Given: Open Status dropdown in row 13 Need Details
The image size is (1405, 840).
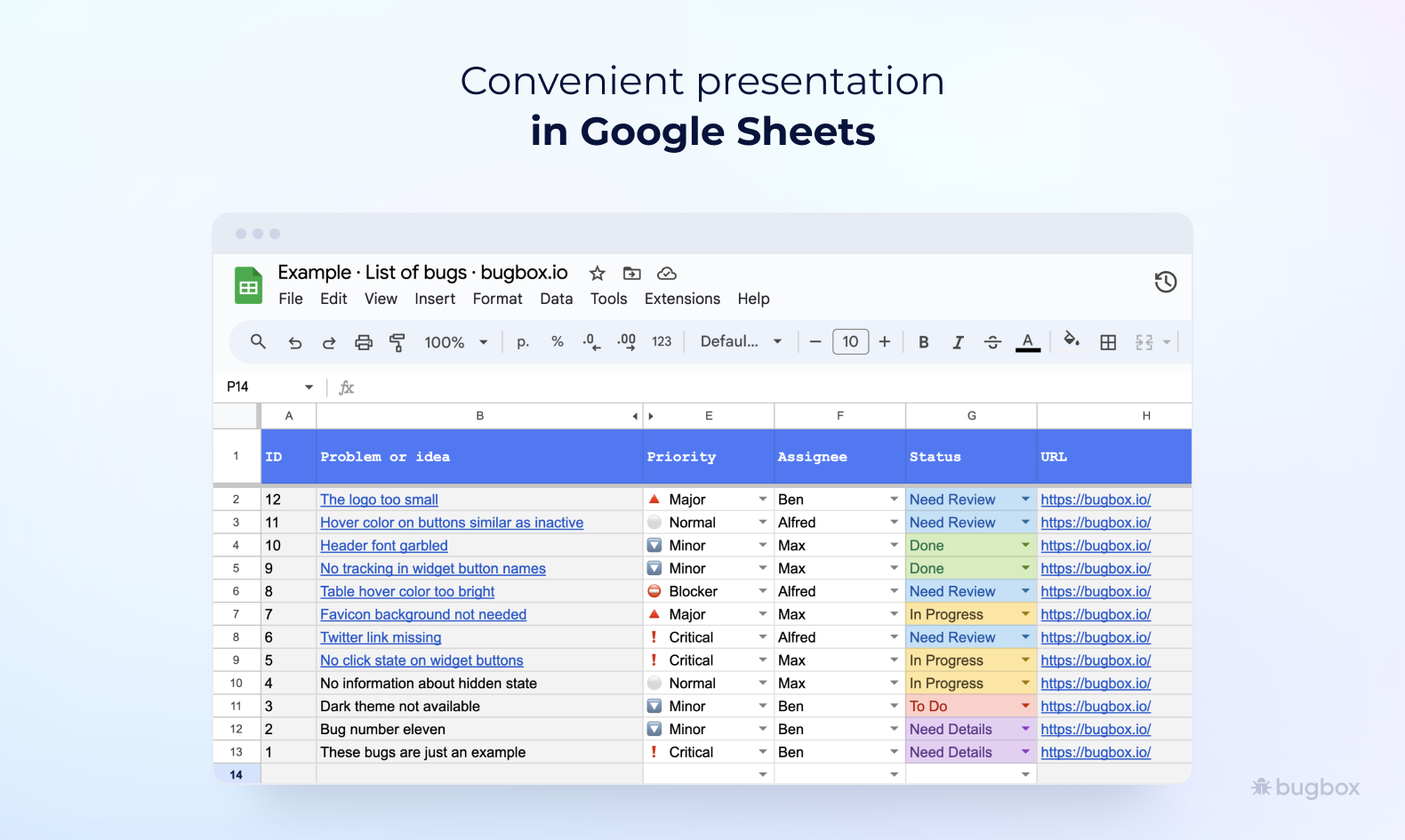Looking at the screenshot, I should (1025, 752).
